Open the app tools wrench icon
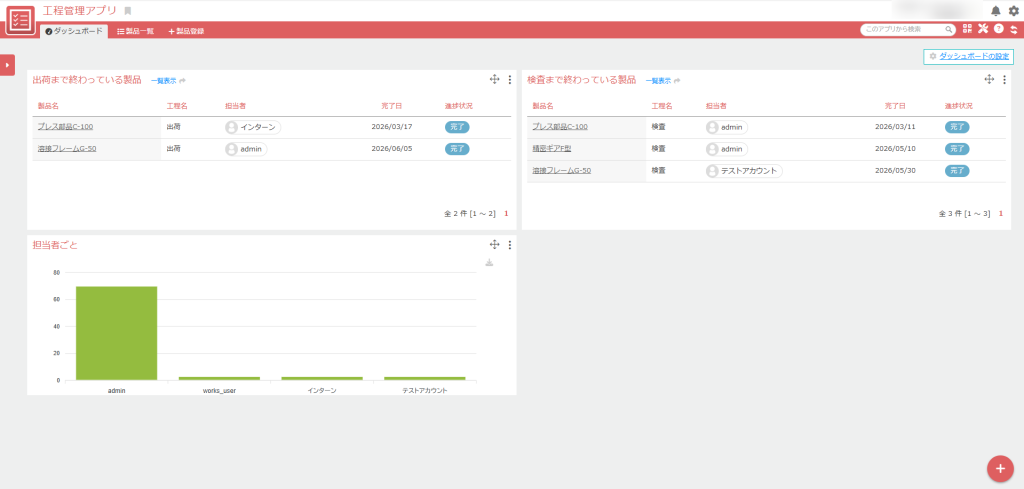The width and height of the screenshot is (1024, 489). pyautogui.click(x=983, y=29)
